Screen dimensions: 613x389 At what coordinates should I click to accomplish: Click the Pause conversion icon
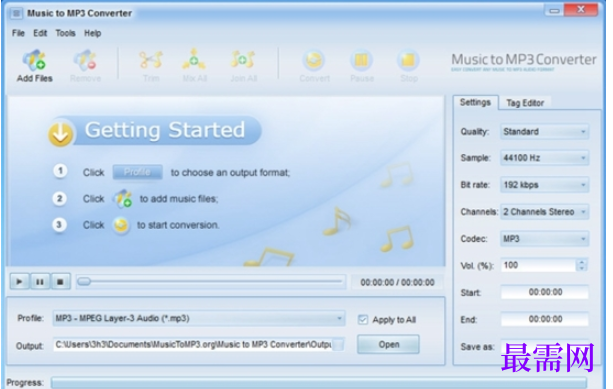coord(362,60)
